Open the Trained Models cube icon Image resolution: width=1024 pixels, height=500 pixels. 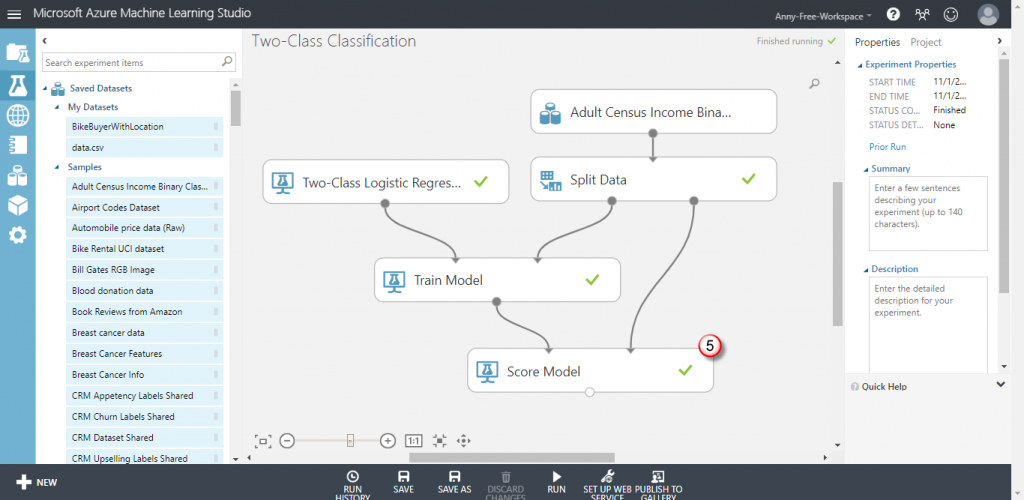[18, 205]
